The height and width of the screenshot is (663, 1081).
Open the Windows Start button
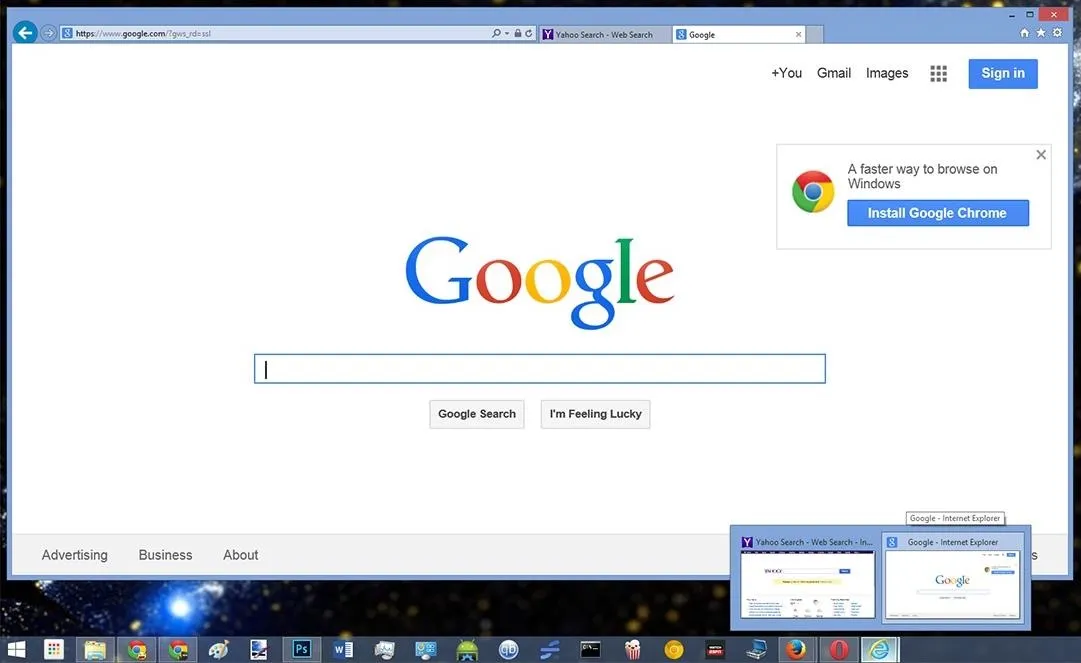[x=16, y=649]
